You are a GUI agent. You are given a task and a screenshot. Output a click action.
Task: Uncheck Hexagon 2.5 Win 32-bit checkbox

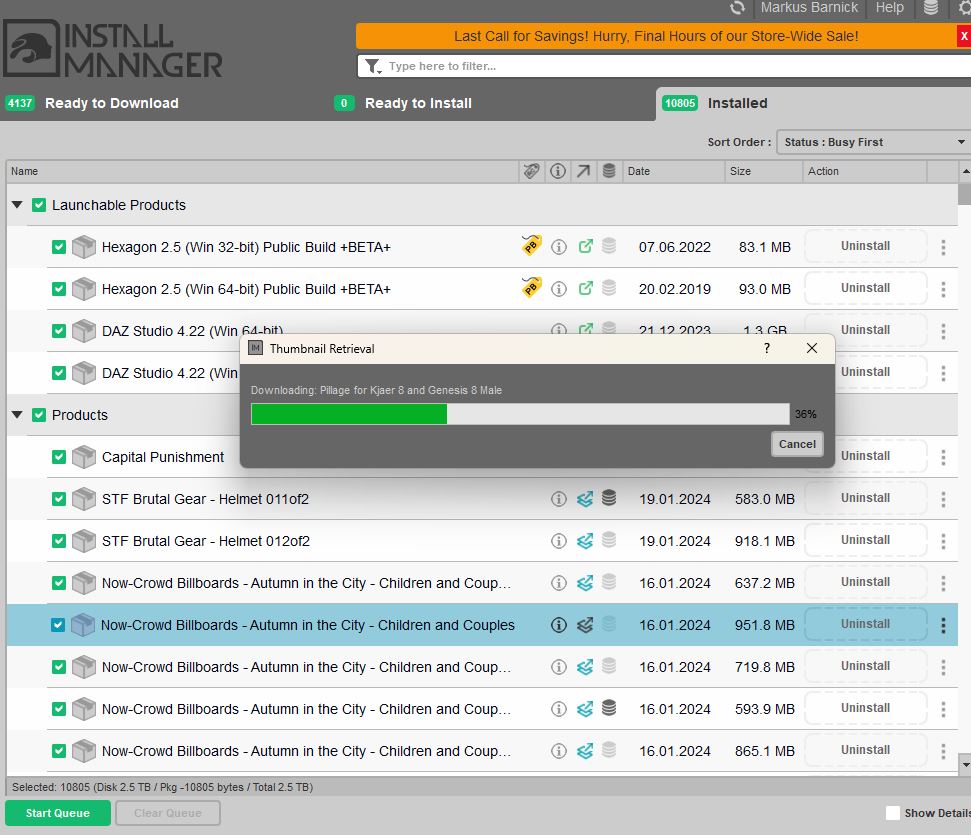point(59,247)
